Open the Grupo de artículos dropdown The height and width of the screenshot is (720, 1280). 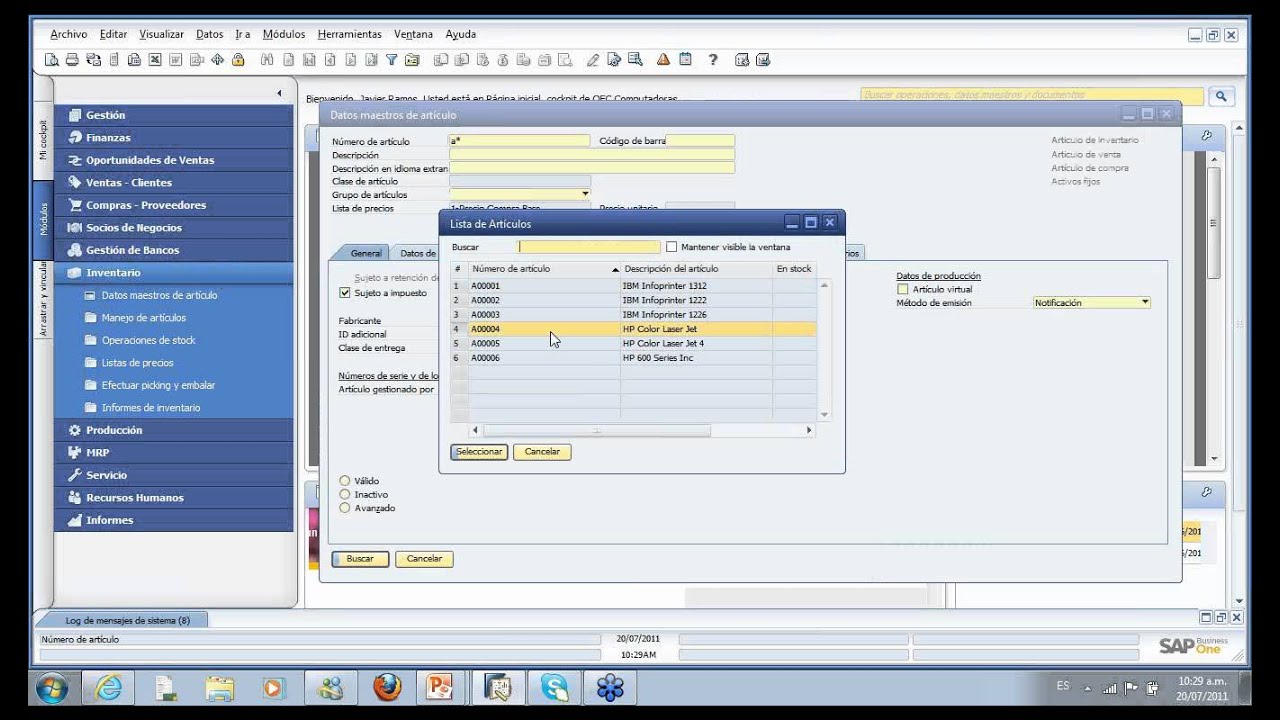(585, 194)
